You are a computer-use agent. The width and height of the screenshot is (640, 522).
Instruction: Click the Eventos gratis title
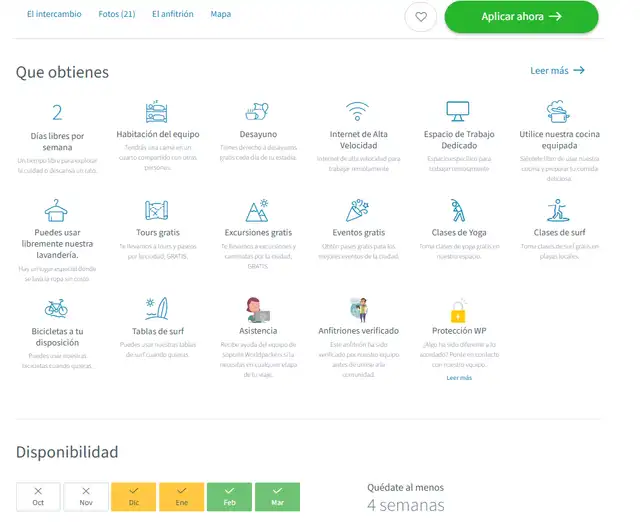(x=358, y=233)
